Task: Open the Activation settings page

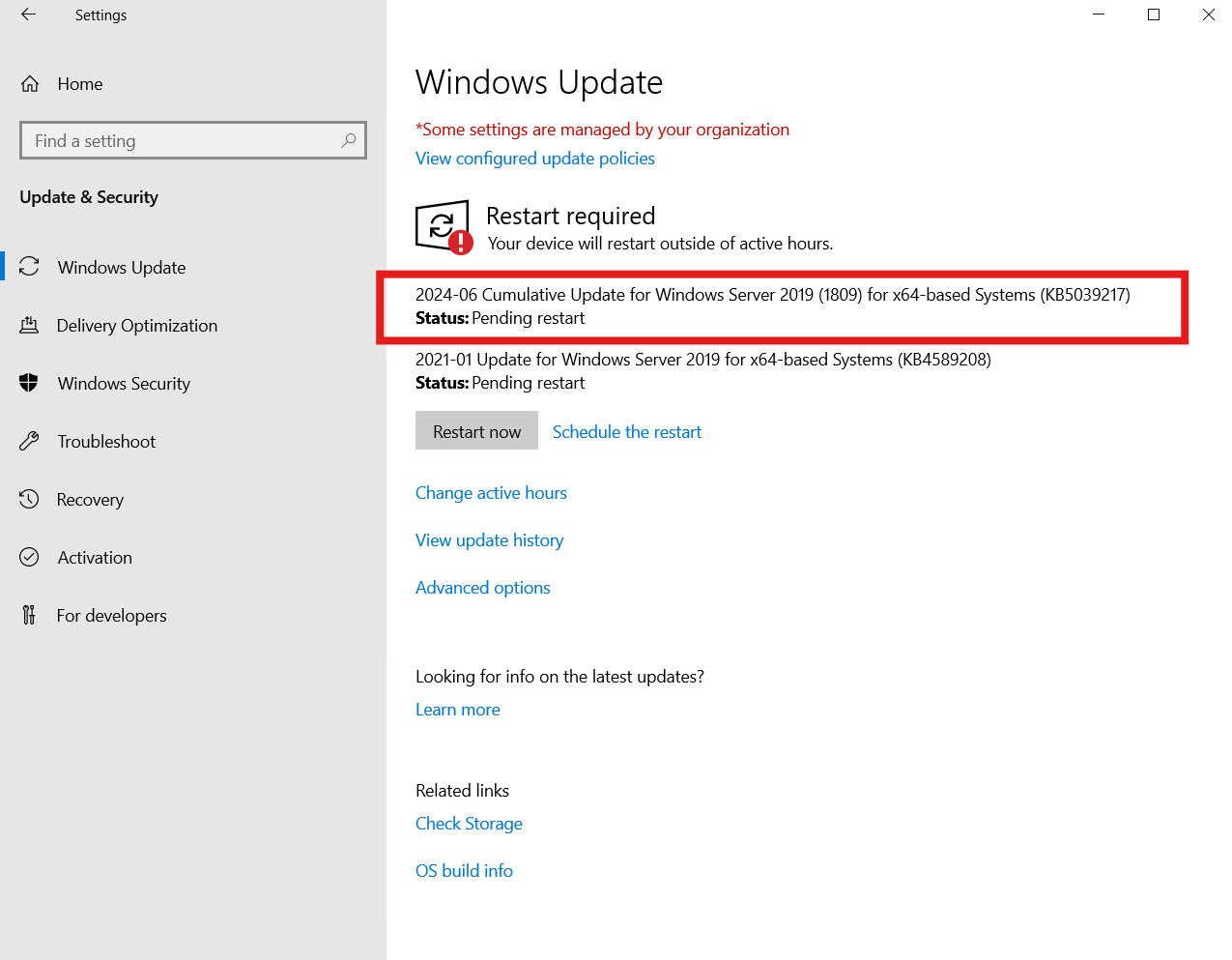Action: click(x=95, y=558)
